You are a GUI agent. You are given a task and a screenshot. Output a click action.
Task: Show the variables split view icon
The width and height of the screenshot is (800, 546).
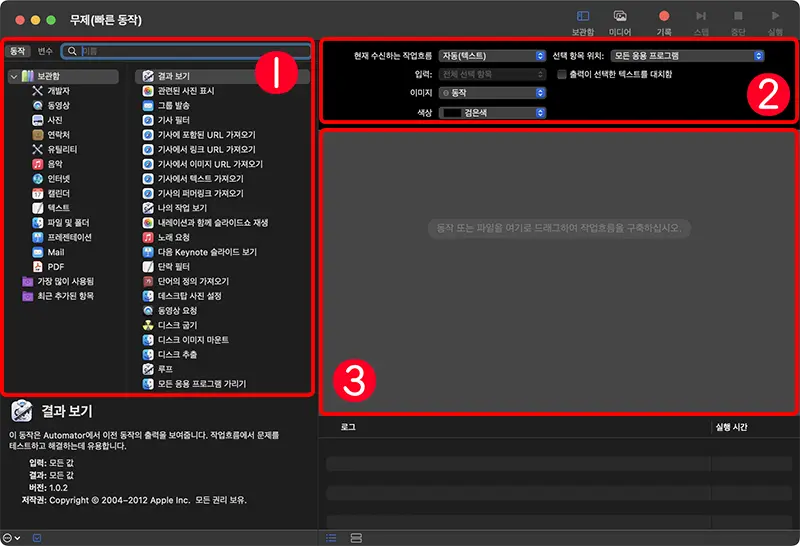356,538
